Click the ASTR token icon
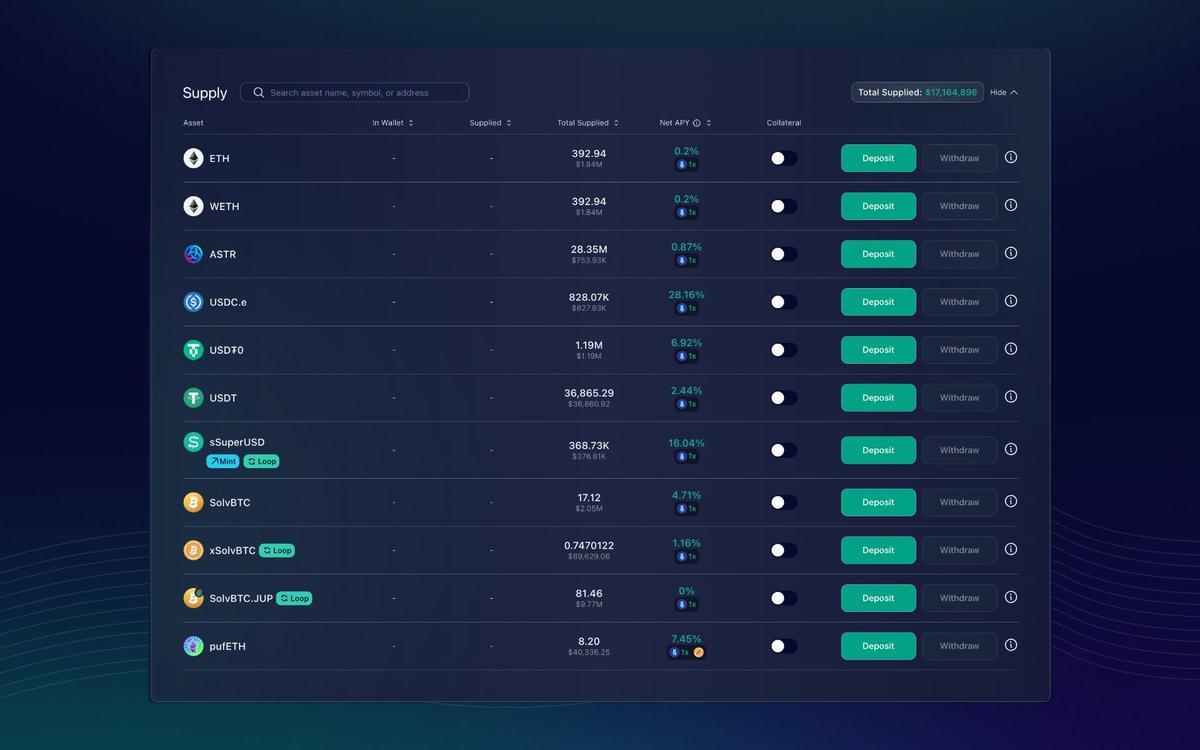 [192, 253]
